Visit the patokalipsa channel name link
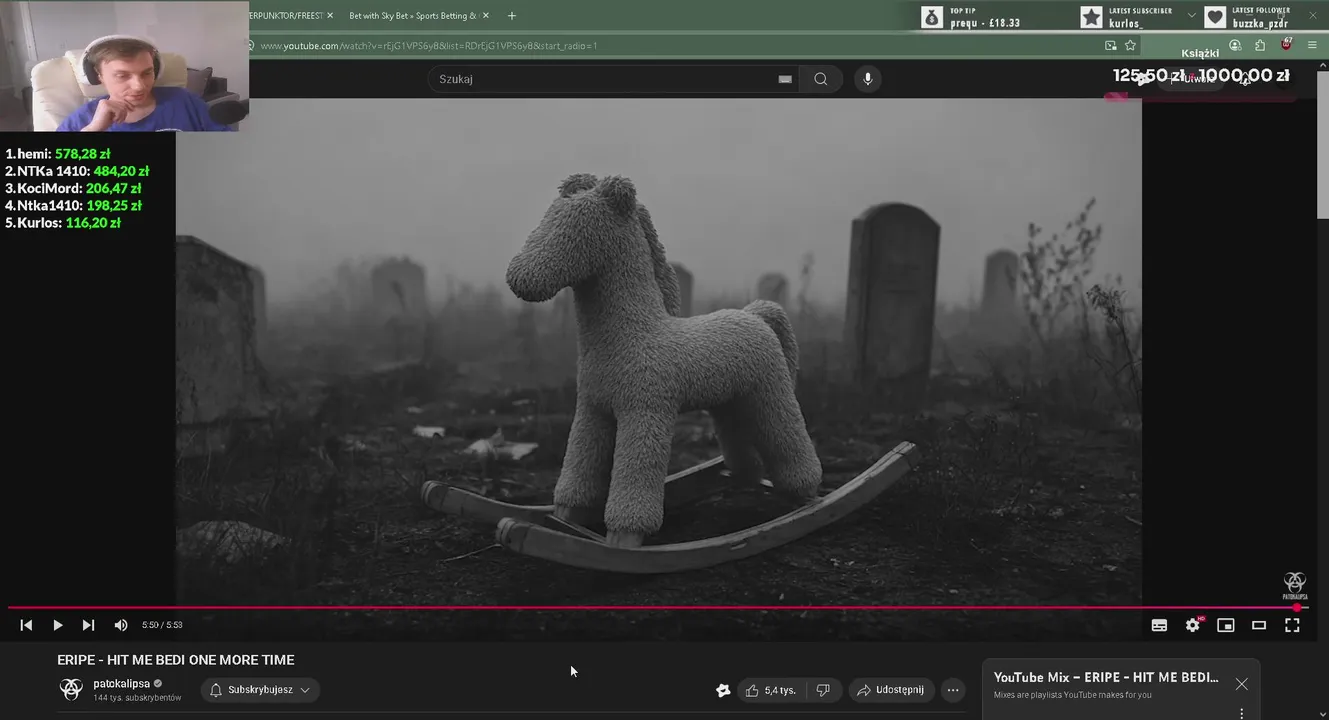 (121, 684)
